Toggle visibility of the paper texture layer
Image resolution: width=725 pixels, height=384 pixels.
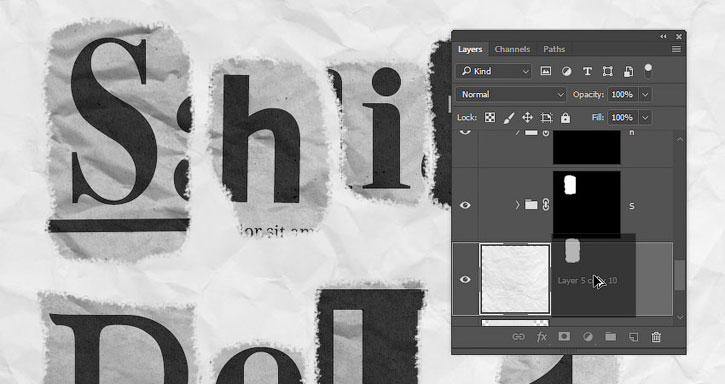click(465, 279)
